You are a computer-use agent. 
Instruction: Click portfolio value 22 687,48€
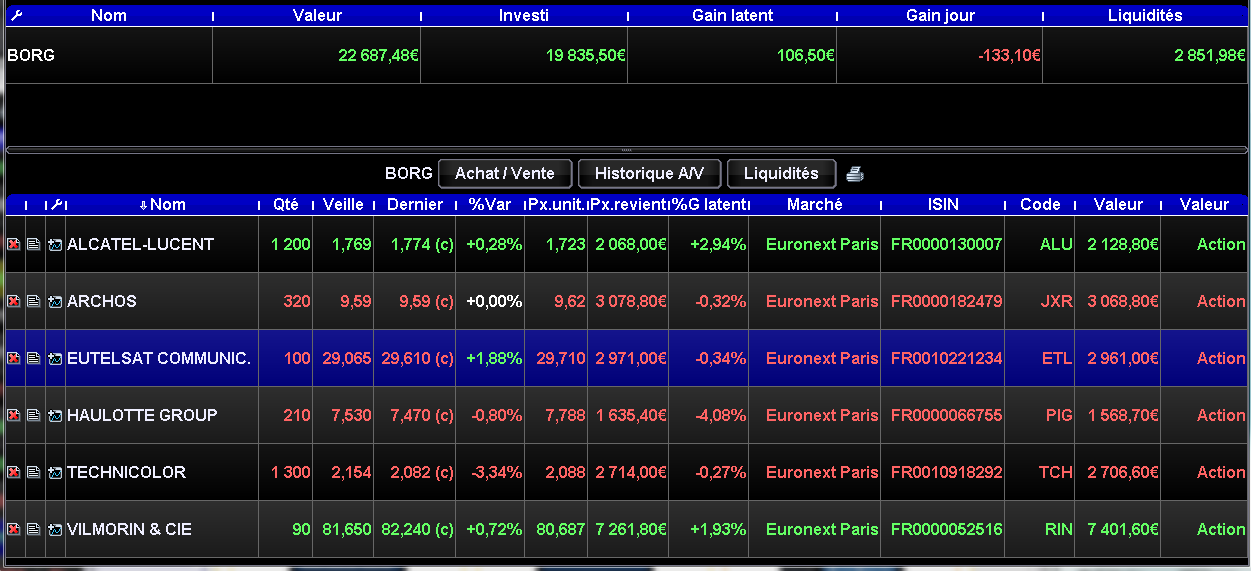(x=378, y=56)
